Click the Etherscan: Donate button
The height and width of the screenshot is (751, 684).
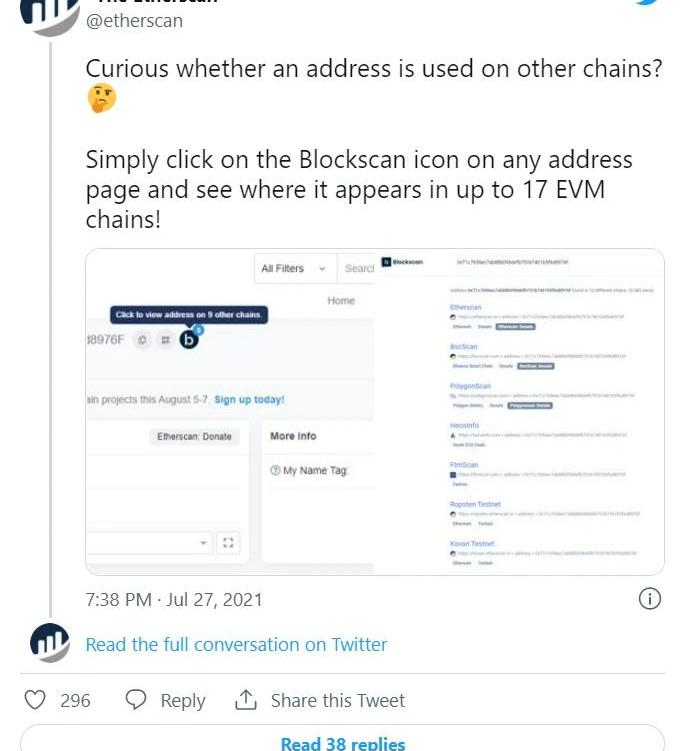coord(194,436)
